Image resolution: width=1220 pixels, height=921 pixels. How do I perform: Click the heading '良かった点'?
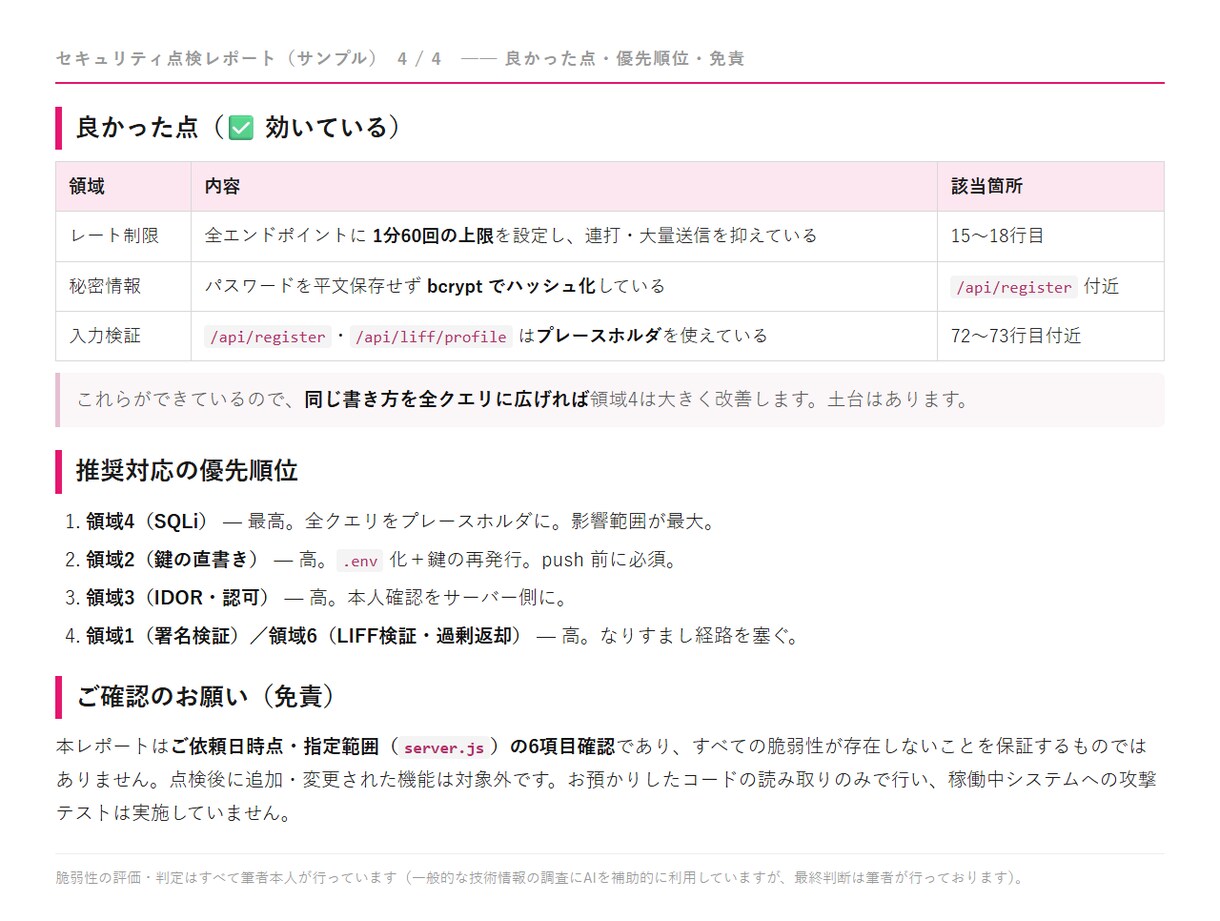tap(139, 127)
